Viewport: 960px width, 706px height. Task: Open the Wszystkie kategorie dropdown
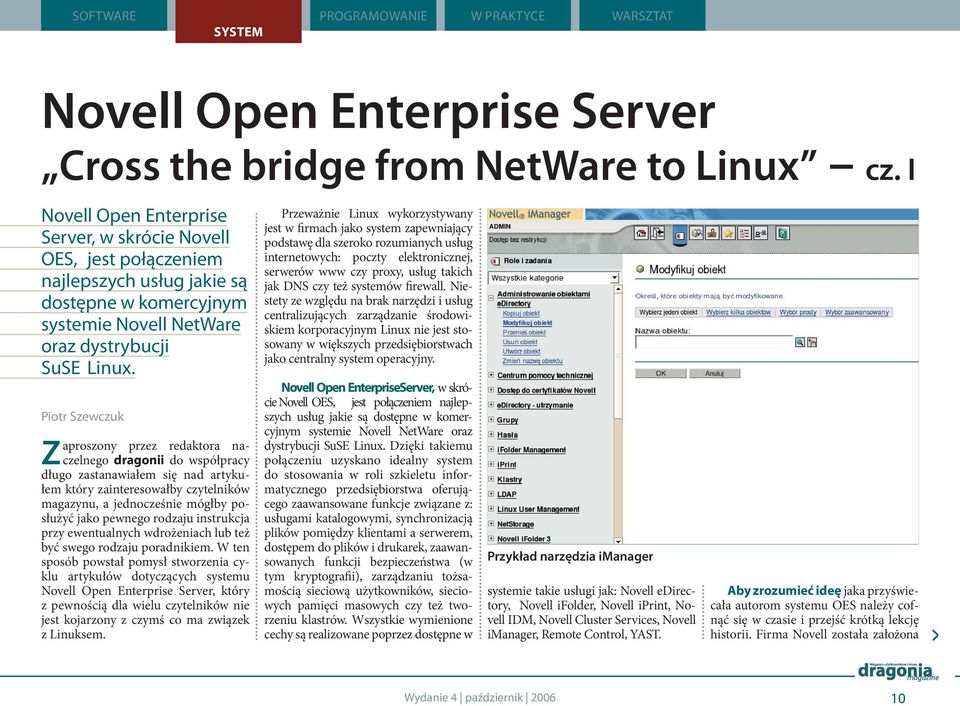(554, 278)
